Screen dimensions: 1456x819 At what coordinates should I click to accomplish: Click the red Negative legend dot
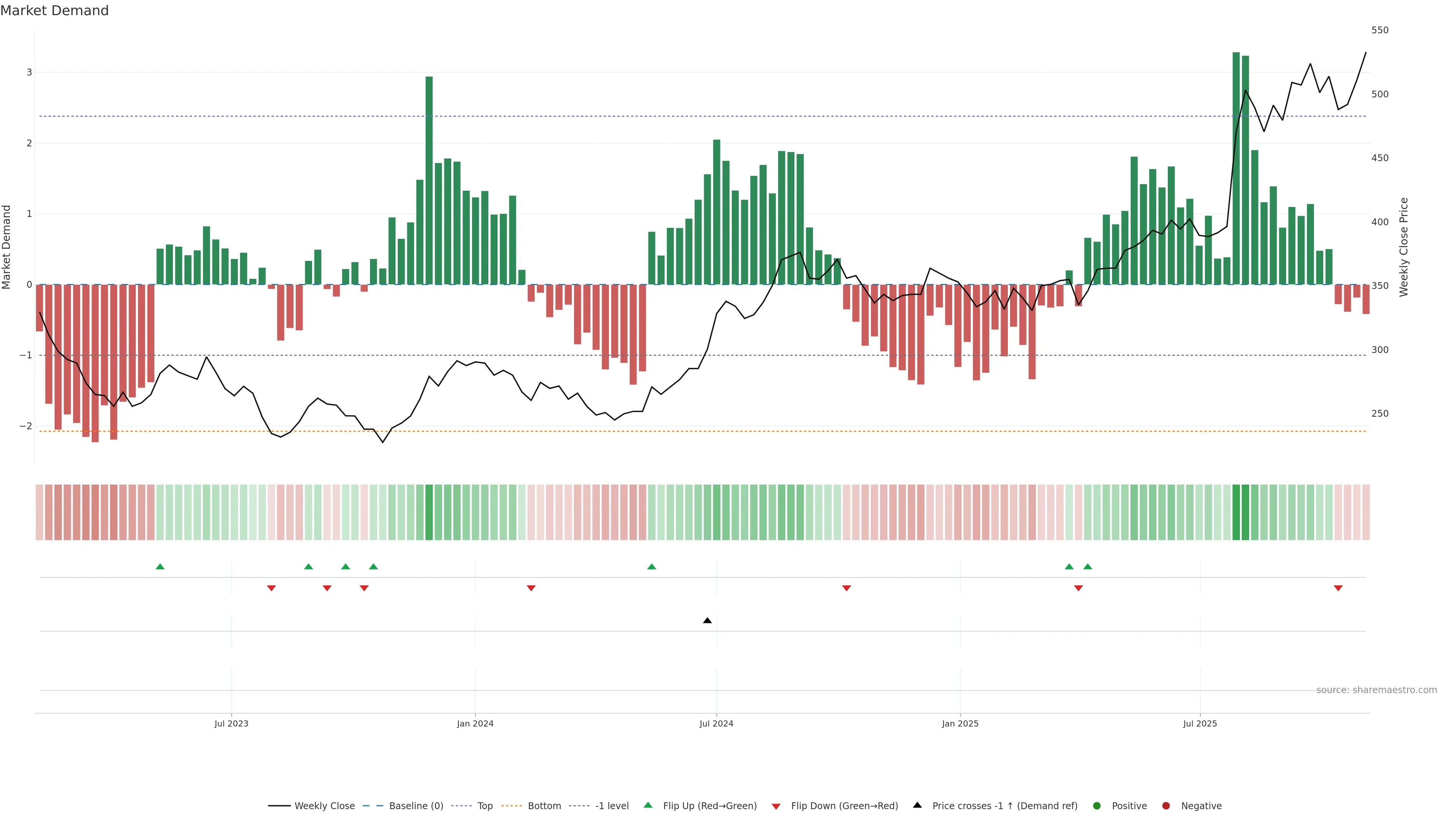1166,806
